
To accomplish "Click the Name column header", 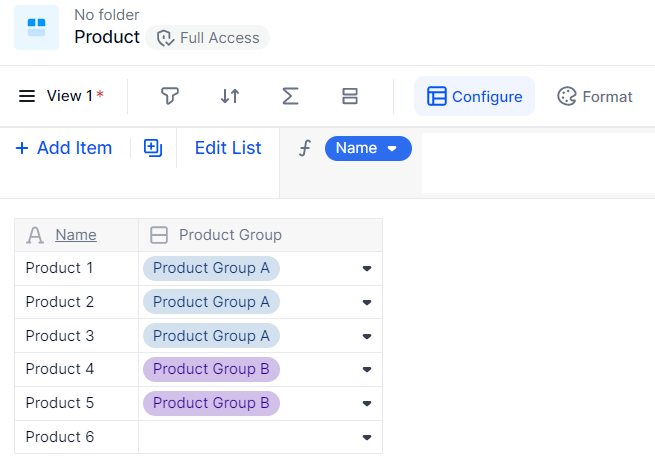I will coord(76,235).
